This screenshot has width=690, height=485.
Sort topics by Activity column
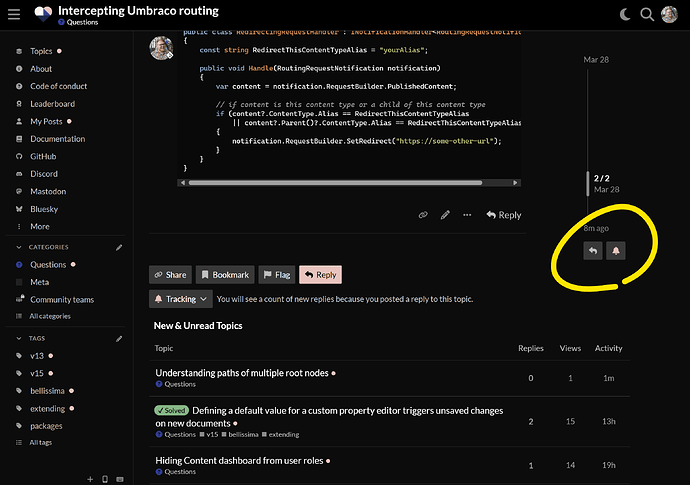609,348
